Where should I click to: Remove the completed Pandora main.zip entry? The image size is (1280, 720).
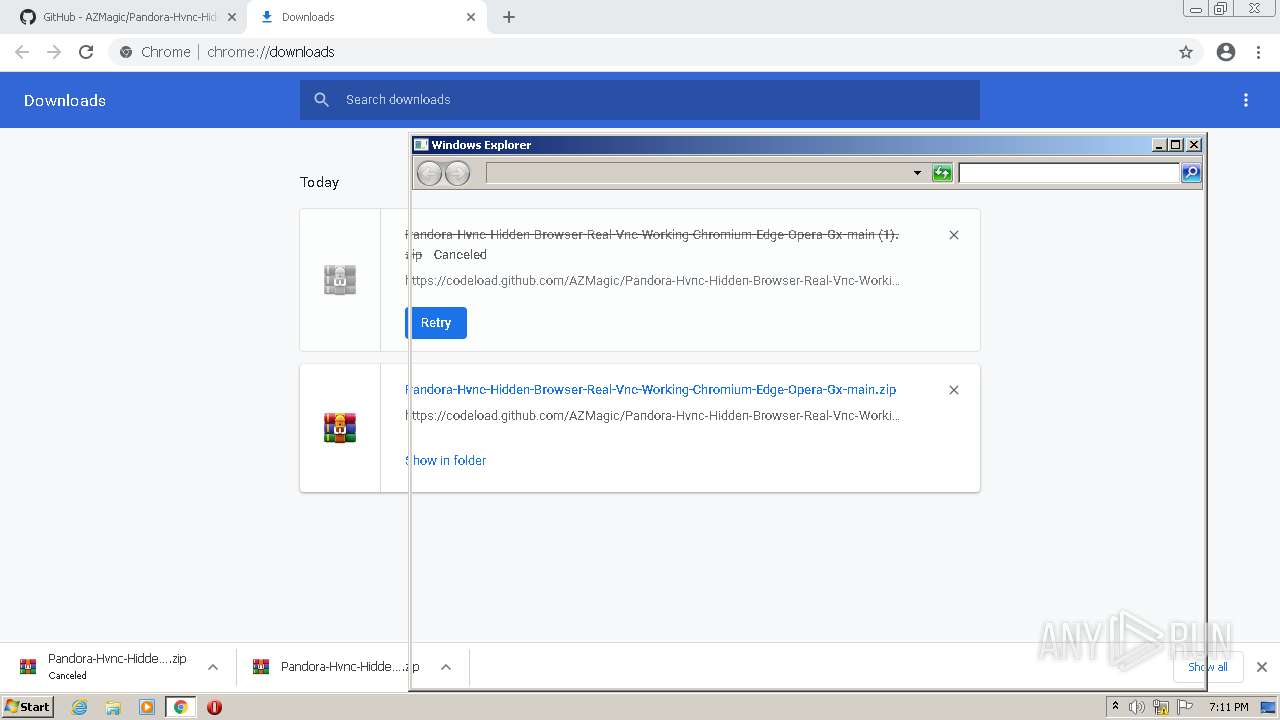point(954,390)
